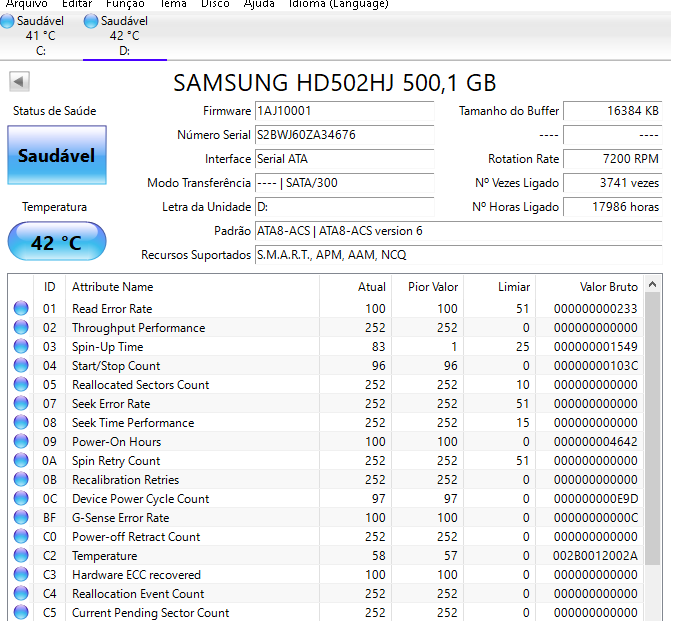Image resolution: width=684 pixels, height=624 pixels.
Task: Click the buffer size 16384 KB field
Action: pyautogui.click(x=613, y=111)
